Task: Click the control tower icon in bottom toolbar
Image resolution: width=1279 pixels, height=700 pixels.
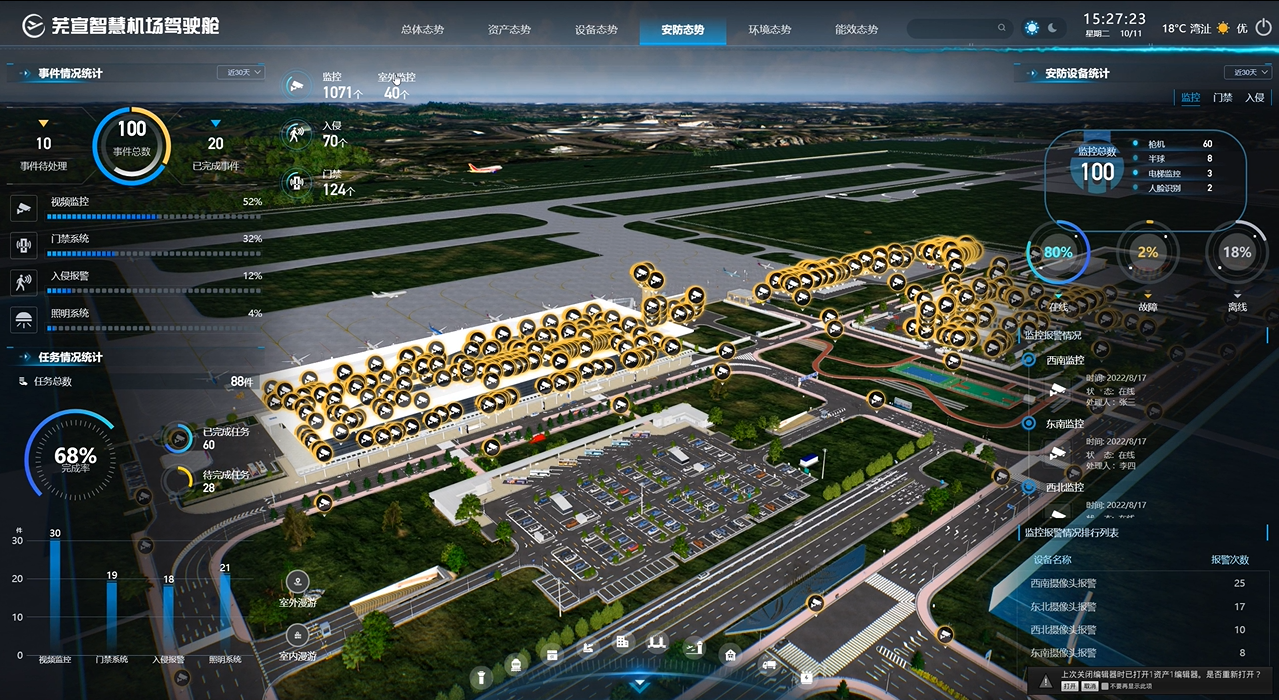Action: click(x=481, y=677)
